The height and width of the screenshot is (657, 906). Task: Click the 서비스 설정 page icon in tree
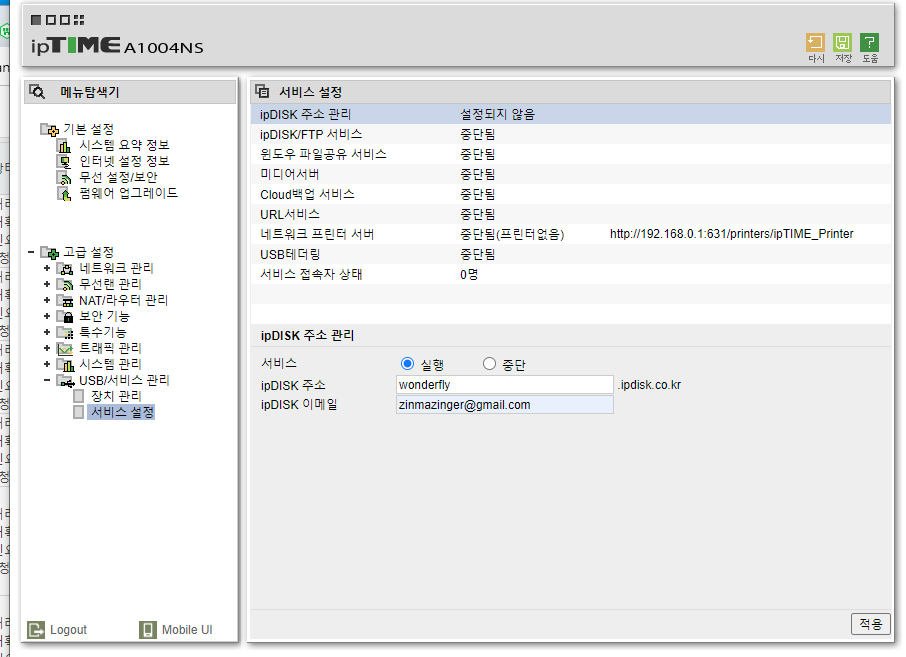pos(79,412)
